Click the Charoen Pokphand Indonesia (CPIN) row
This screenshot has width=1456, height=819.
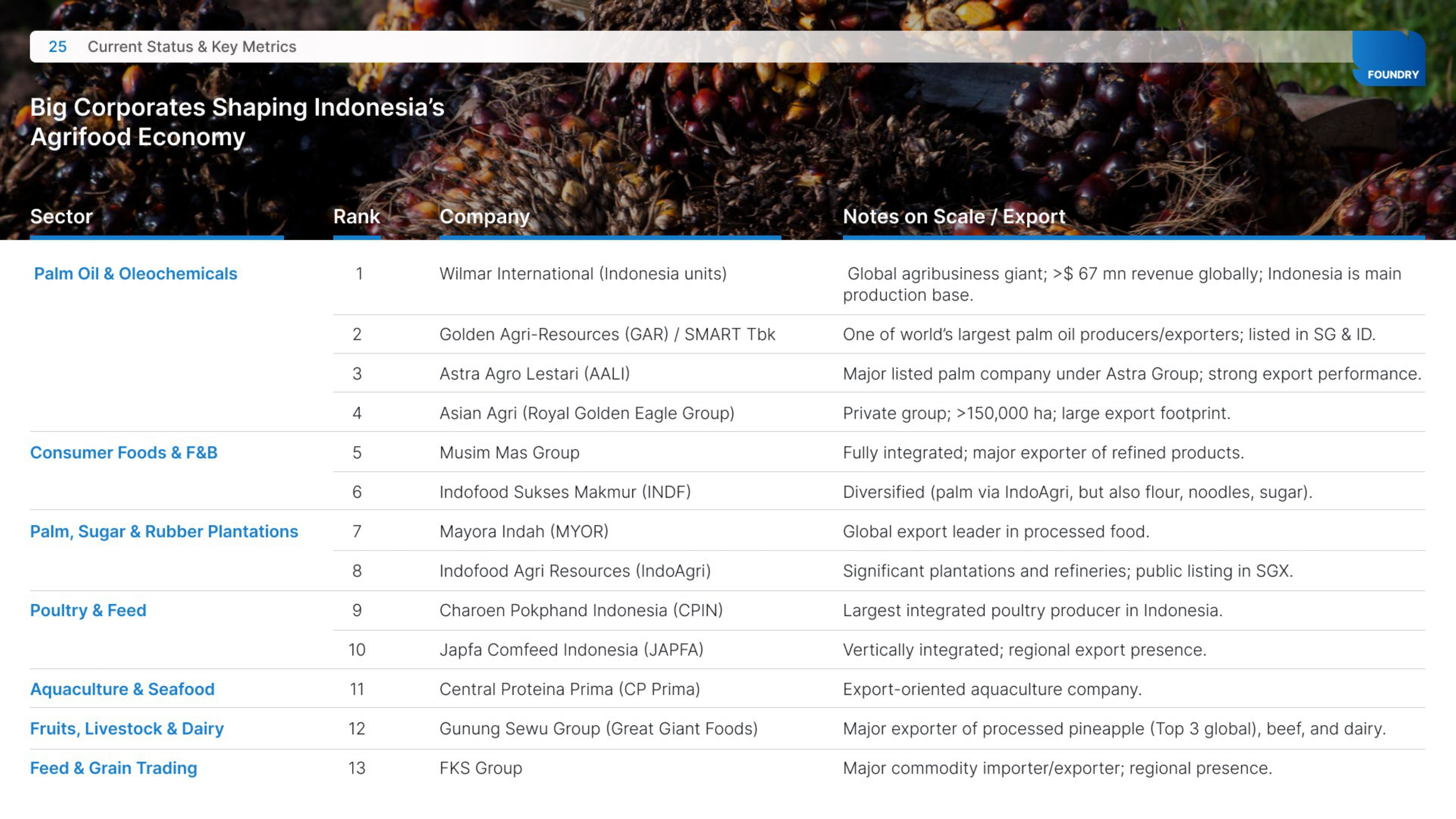point(581,610)
